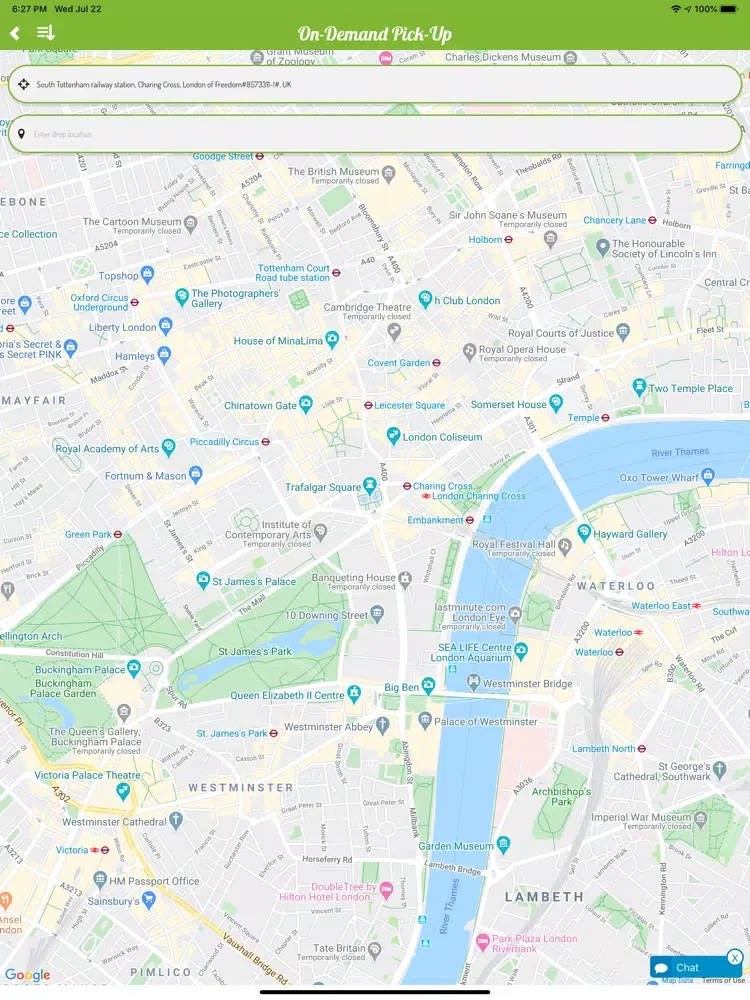The width and height of the screenshot is (750, 1000).
Task: Select the Westminster Abbey marker
Action: [383, 724]
